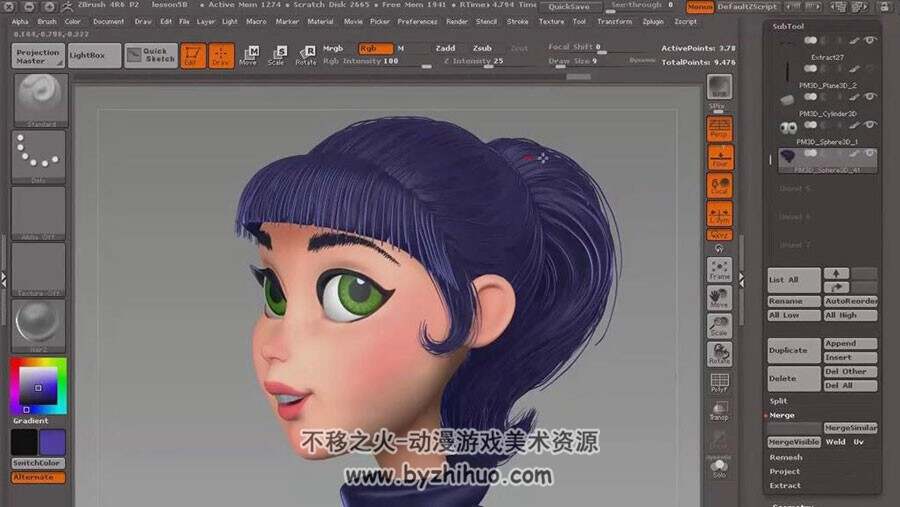Open the Preferences menu
The height and width of the screenshot is (507, 900).
point(417,22)
